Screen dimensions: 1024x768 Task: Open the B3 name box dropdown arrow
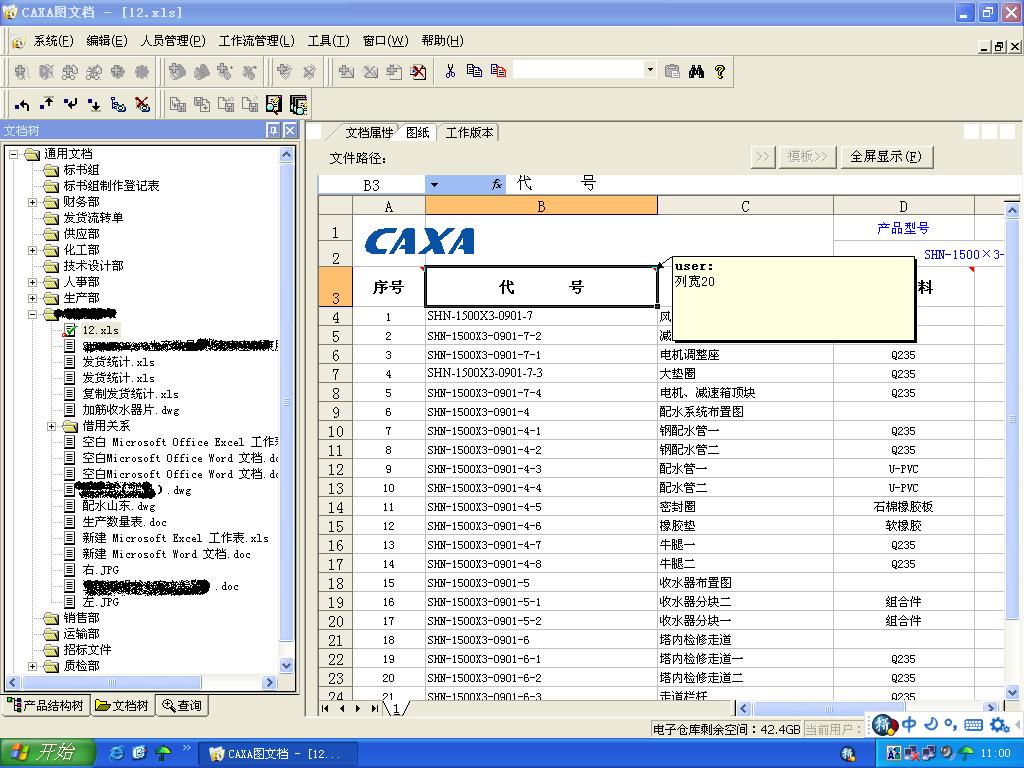(434, 185)
